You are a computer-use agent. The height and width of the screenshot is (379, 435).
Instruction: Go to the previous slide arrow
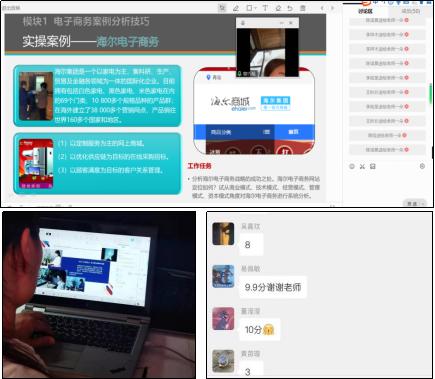322,8
